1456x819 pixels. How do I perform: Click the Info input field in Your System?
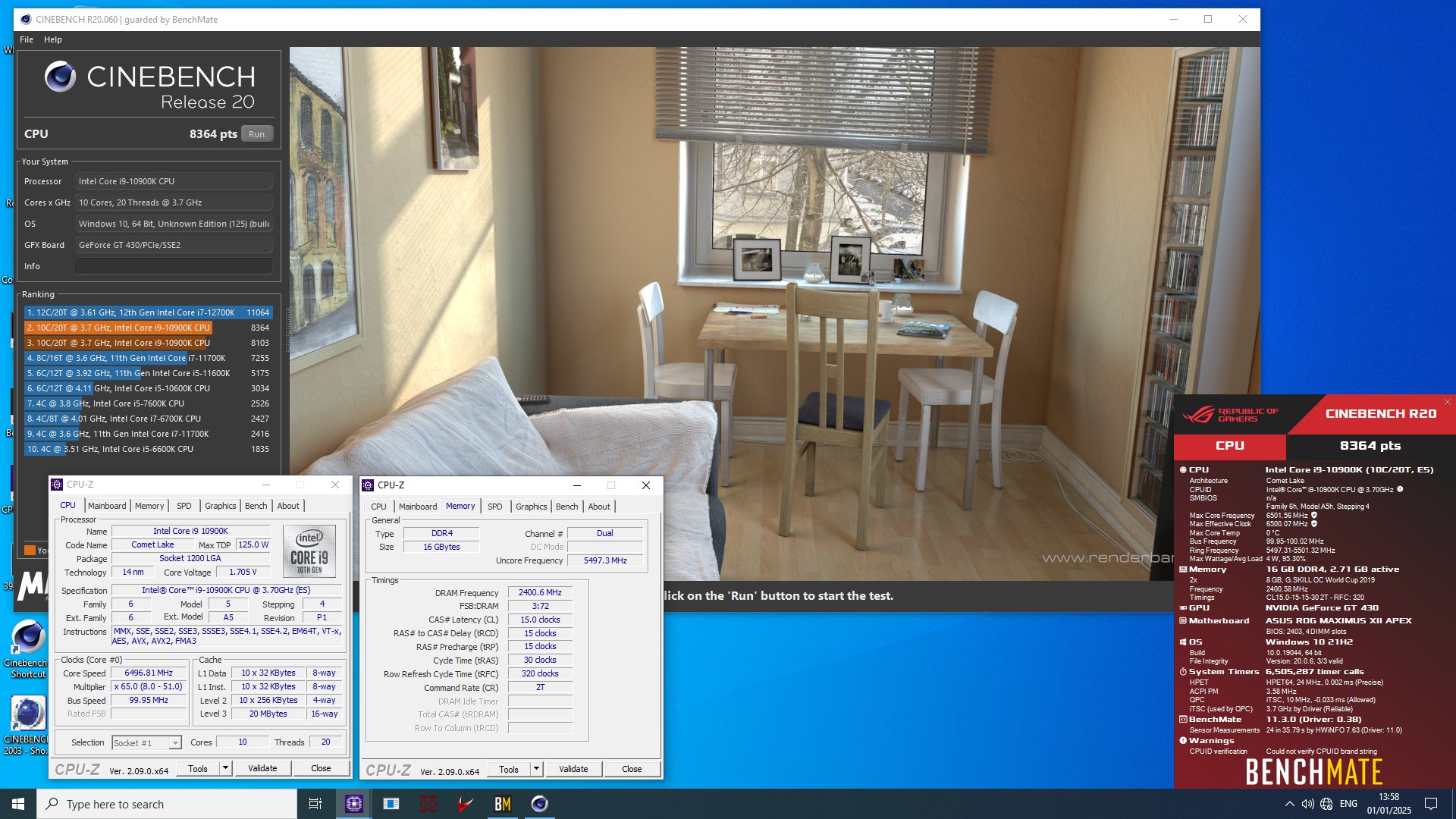coord(174,266)
